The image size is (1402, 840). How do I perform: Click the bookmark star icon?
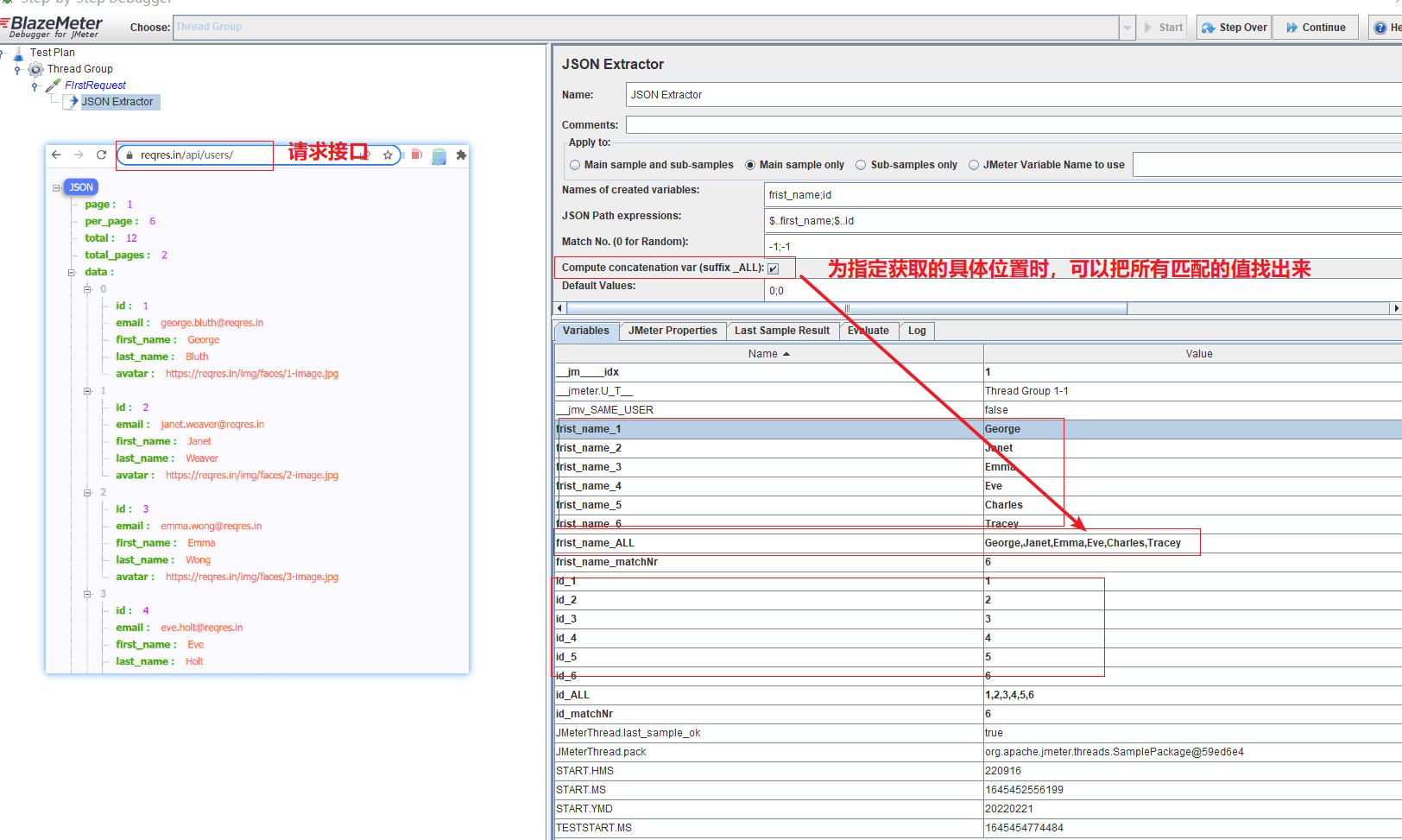tap(388, 155)
